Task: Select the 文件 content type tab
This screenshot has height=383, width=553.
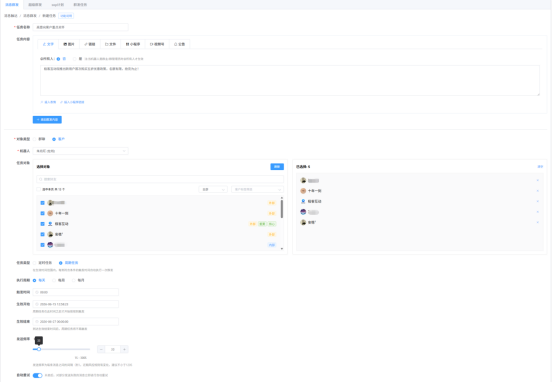Action: [x=110, y=44]
